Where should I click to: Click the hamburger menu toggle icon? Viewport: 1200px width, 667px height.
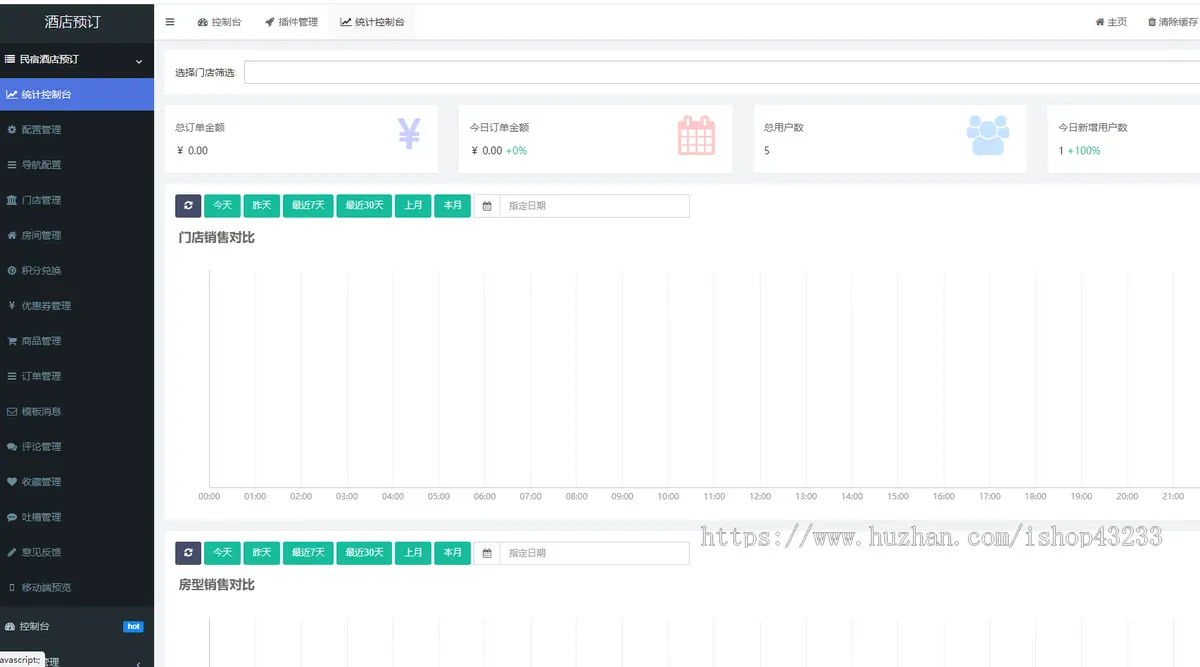(x=170, y=22)
